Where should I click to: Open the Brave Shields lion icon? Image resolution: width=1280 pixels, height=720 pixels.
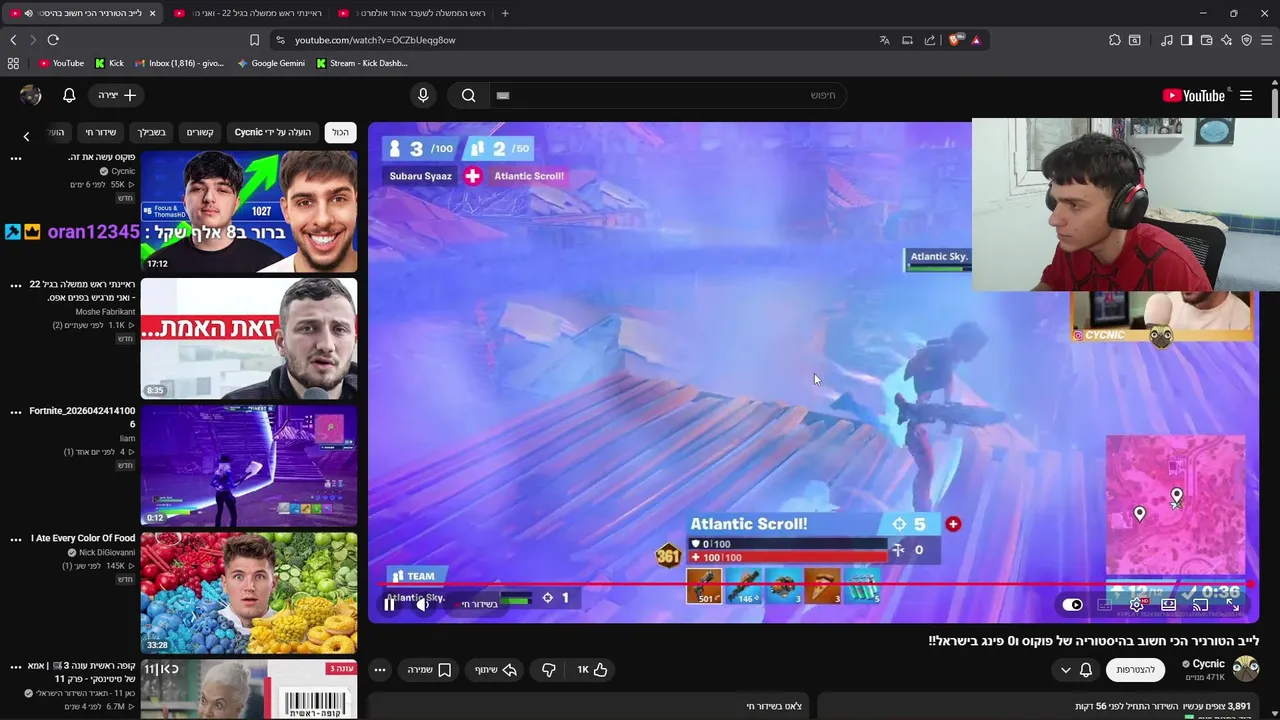click(x=954, y=40)
